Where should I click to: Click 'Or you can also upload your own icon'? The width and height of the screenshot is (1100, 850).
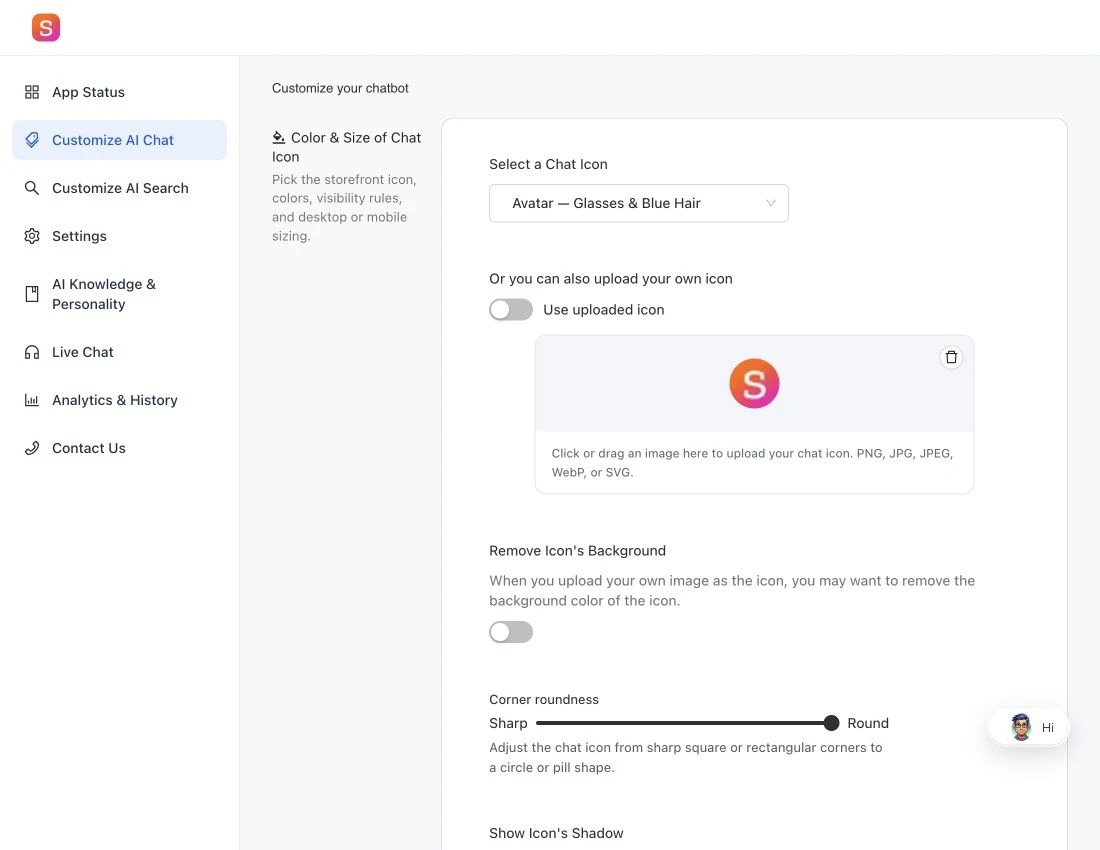pos(611,278)
